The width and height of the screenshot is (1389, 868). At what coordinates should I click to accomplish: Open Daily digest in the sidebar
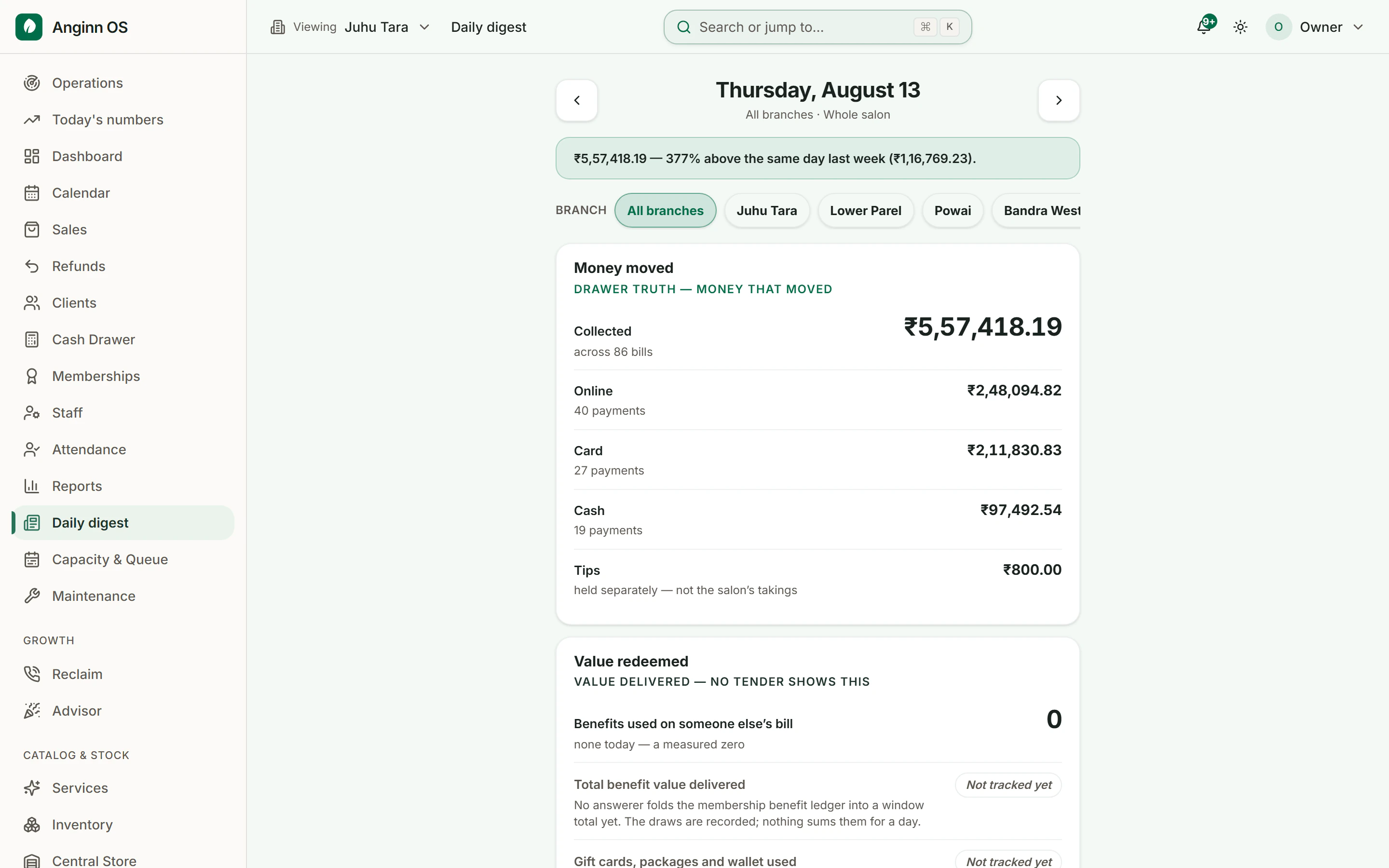point(123,523)
